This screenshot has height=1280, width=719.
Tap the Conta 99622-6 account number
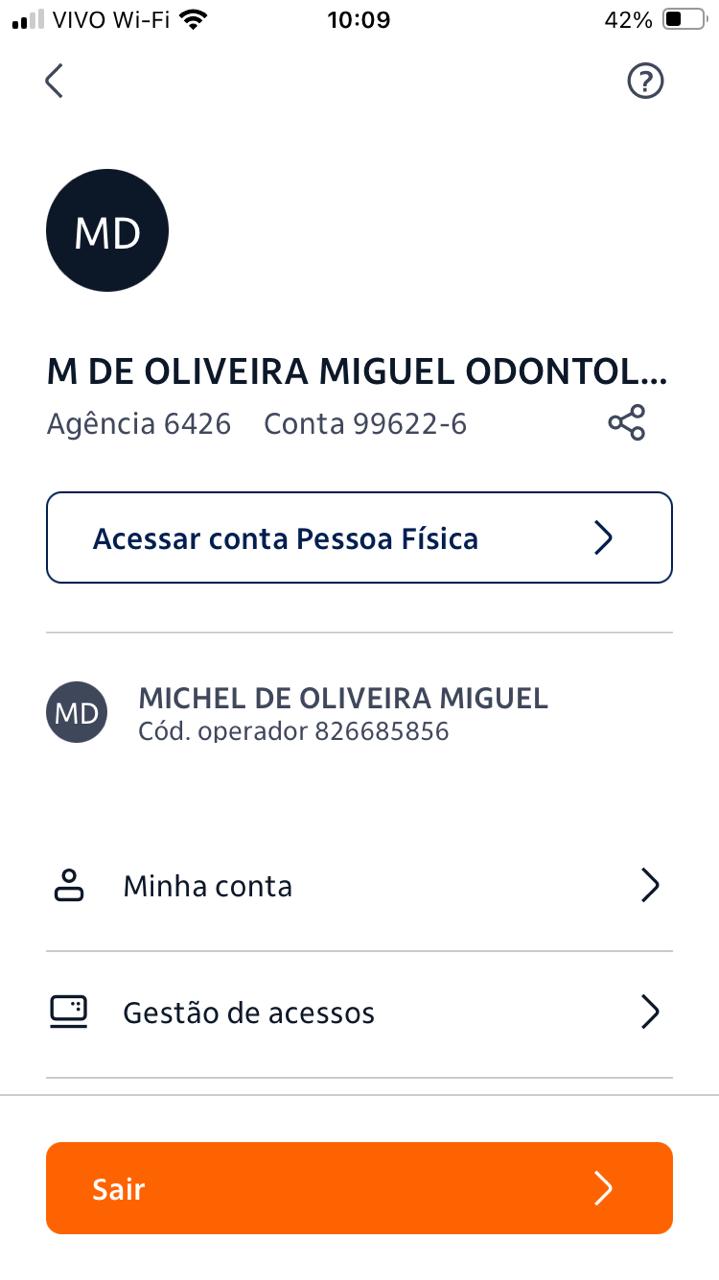[x=365, y=424]
